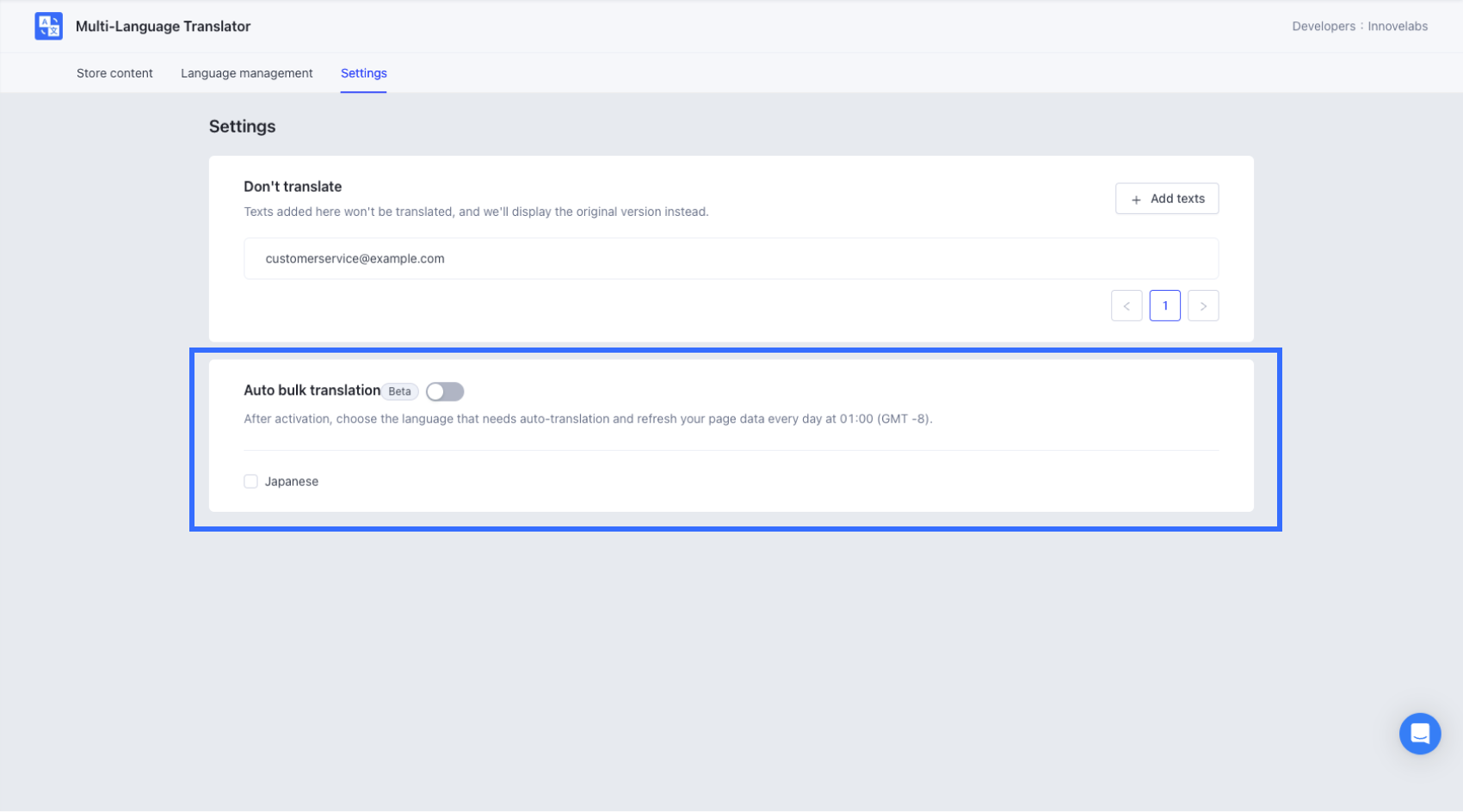The width and height of the screenshot is (1463, 812).
Task: Click the Auto bulk translation heading
Action: [x=312, y=391]
